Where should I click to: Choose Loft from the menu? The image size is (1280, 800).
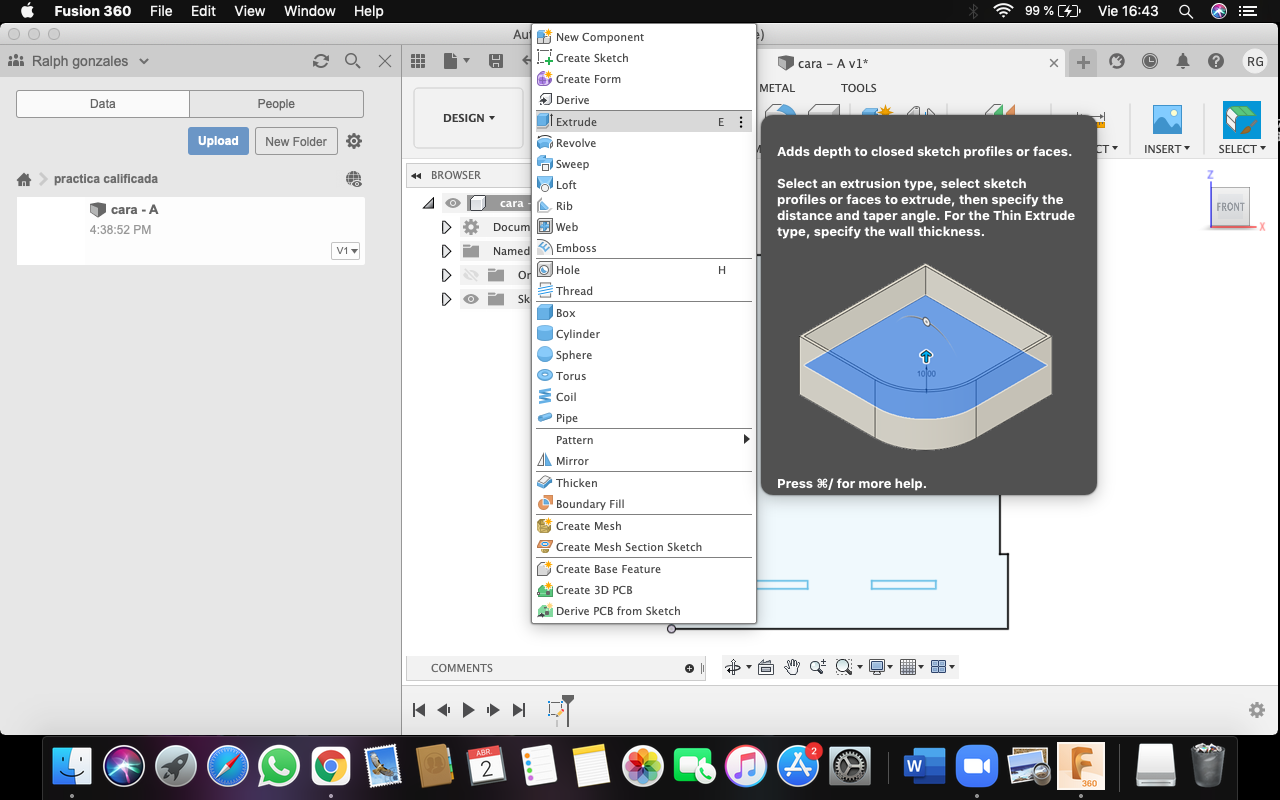[643, 185]
